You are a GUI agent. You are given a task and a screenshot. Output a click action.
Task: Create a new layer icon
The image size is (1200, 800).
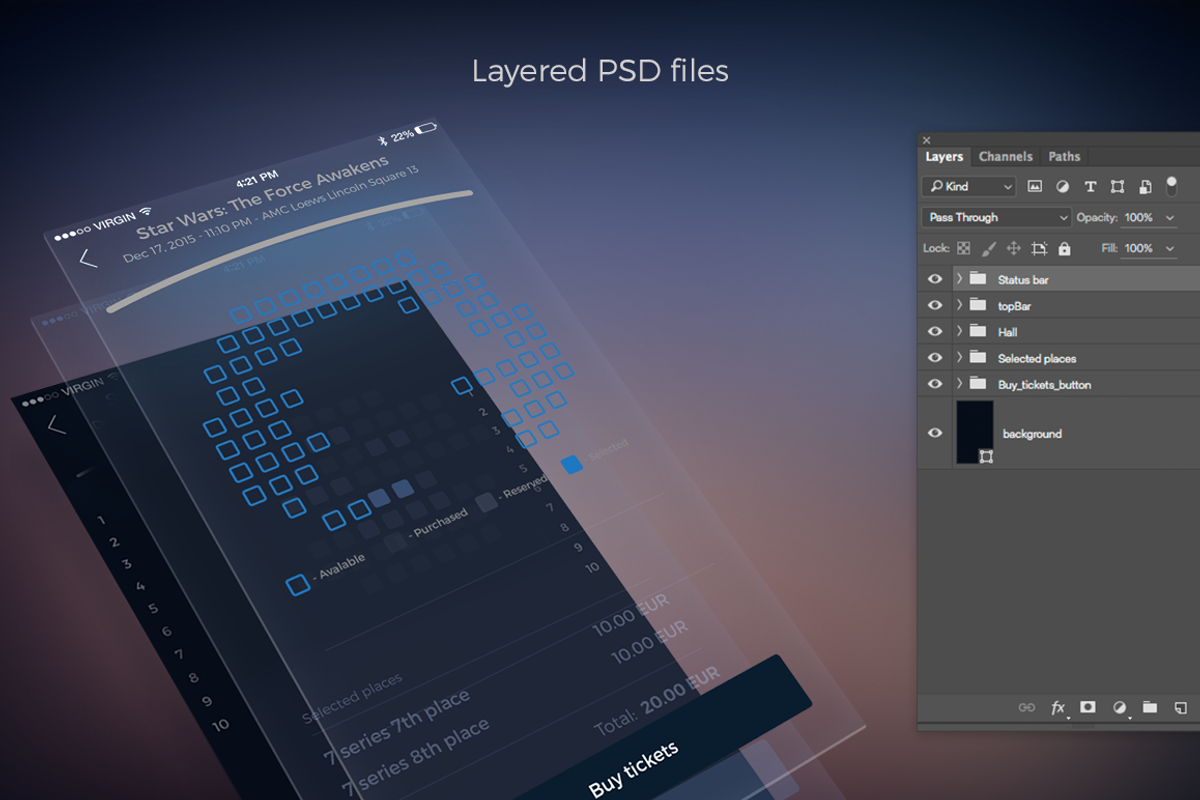coord(1181,707)
